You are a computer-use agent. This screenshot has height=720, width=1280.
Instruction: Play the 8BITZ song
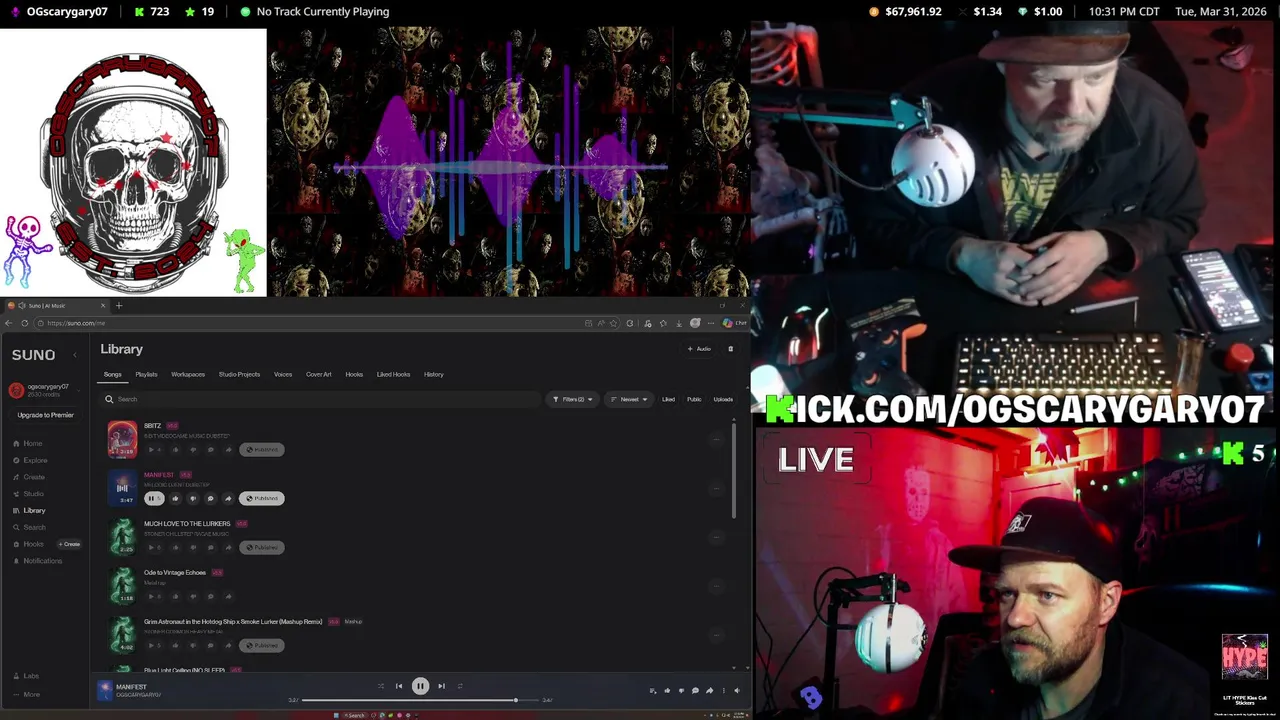pyautogui.click(x=154, y=449)
